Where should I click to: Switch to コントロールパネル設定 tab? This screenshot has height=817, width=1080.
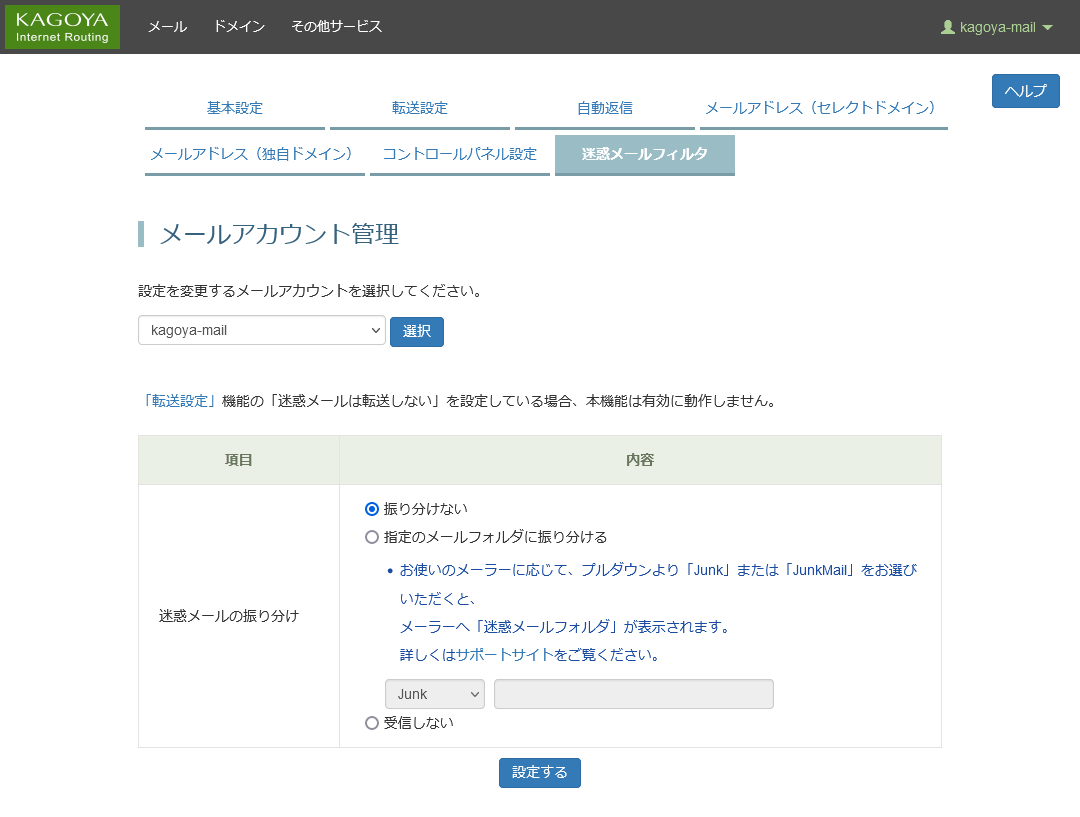click(x=459, y=154)
